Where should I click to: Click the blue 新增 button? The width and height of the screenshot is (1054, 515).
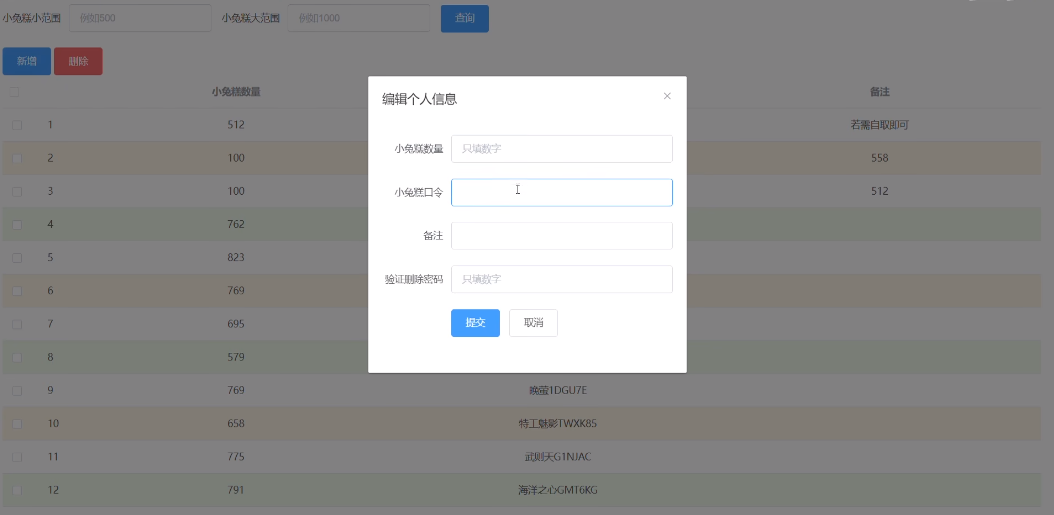pyautogui.click(x=26, y=61)
